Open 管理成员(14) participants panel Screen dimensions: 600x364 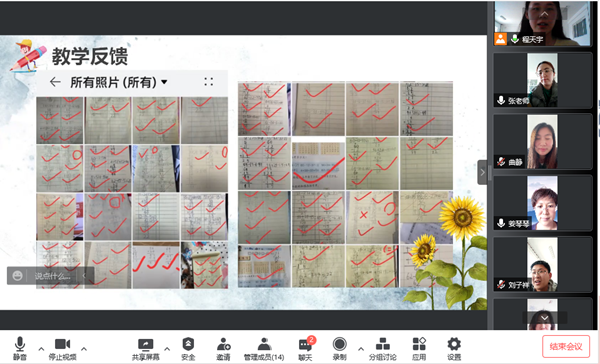(x=264, y=348)
